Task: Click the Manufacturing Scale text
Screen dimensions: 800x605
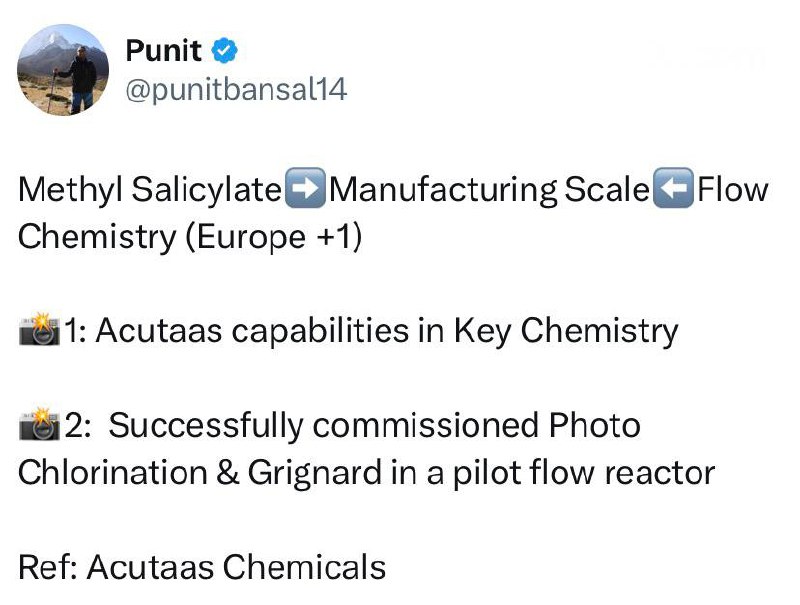Action: (x=487, y=189)
